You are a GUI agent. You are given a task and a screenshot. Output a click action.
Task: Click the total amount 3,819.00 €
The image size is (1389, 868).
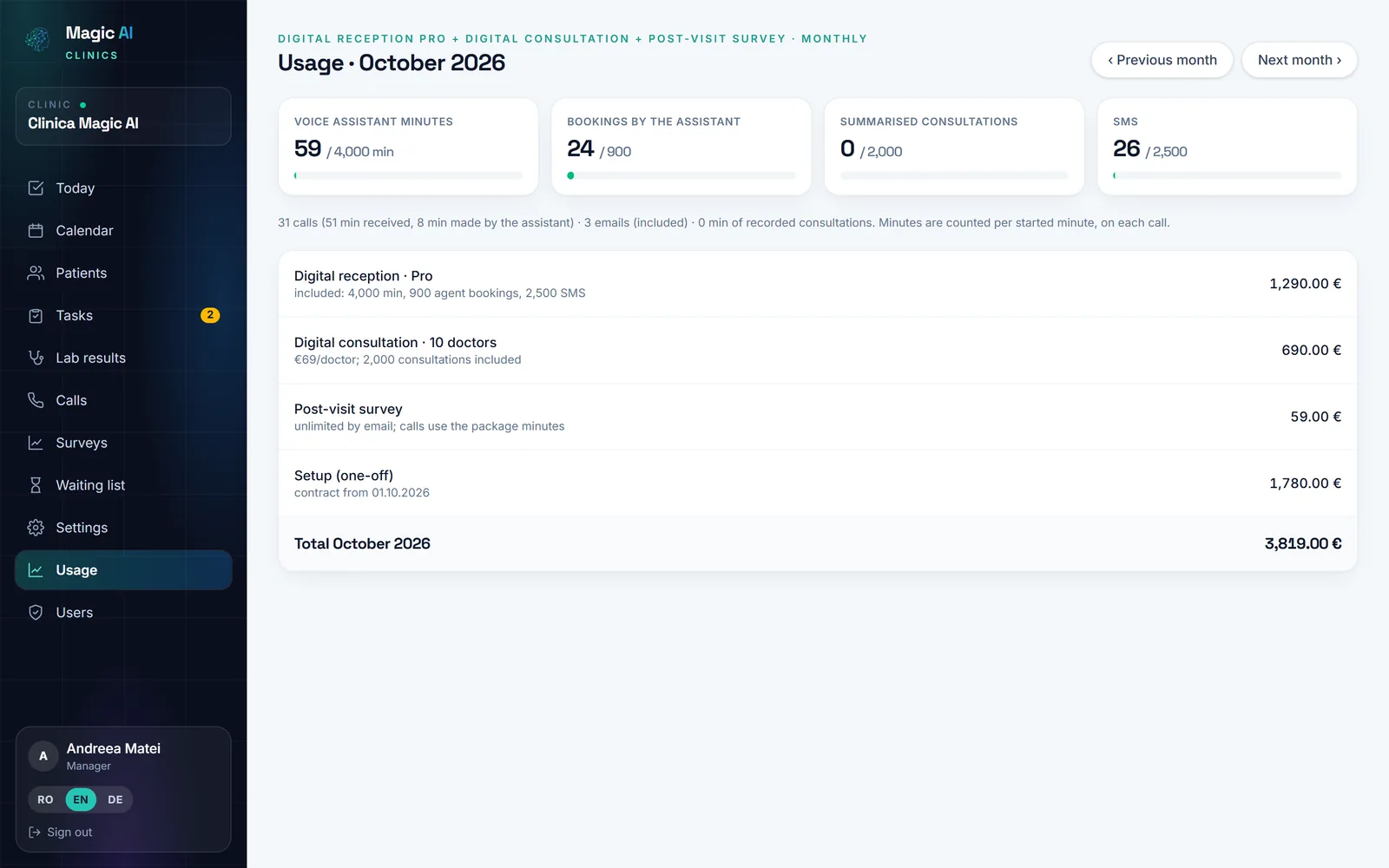pyautogui.click(x=1303, y=543)
